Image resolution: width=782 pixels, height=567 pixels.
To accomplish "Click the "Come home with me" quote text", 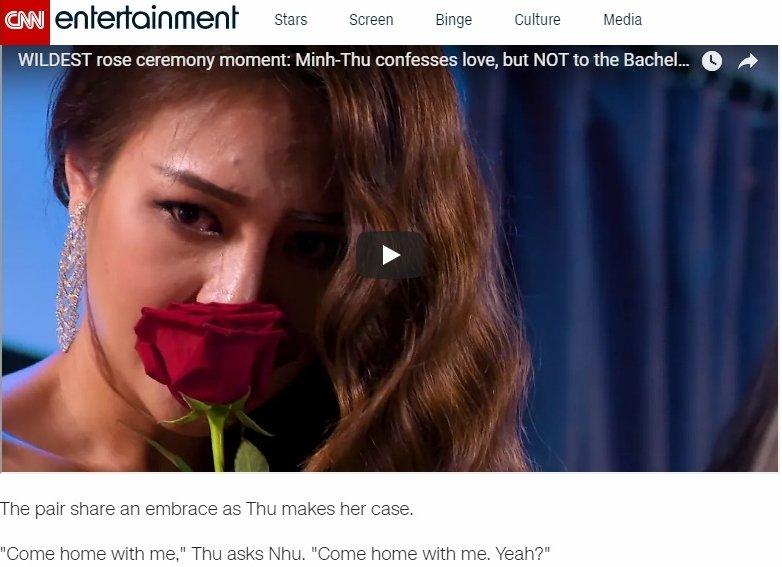I will tap(275, 554).
